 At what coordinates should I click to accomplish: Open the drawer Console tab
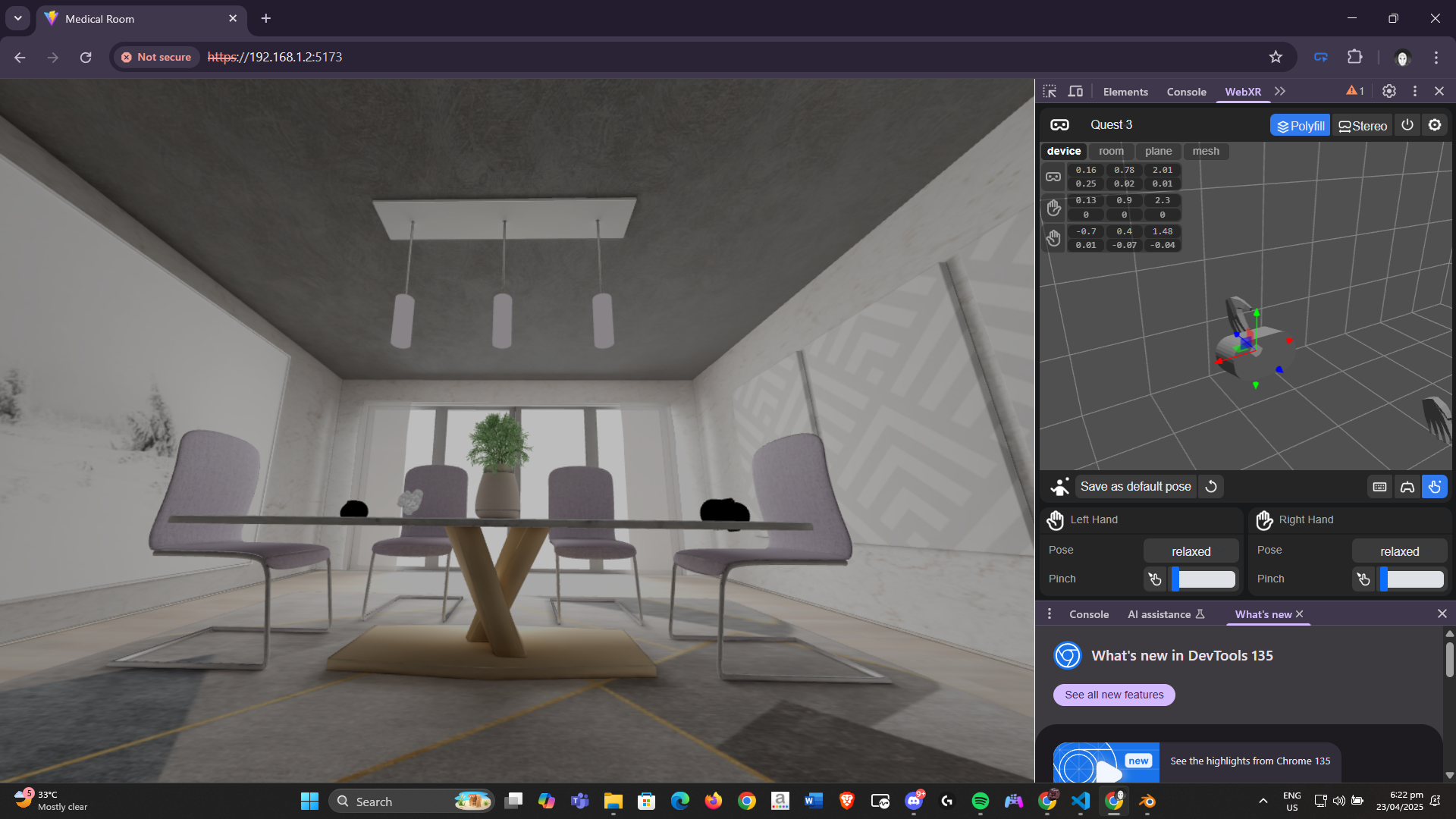pos(1089,615)
